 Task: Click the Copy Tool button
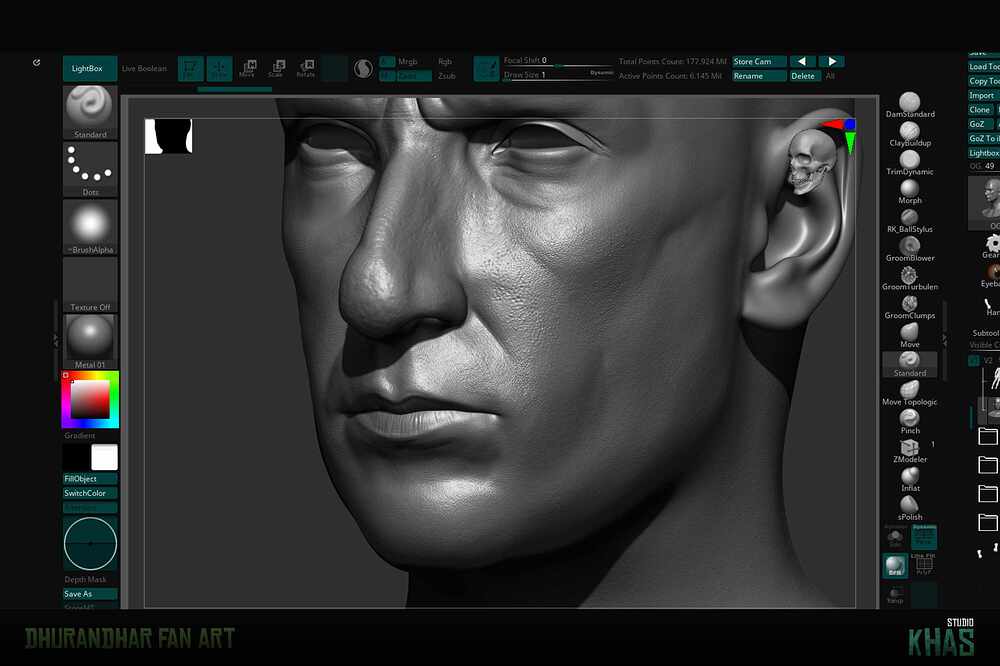coord(984,81)
